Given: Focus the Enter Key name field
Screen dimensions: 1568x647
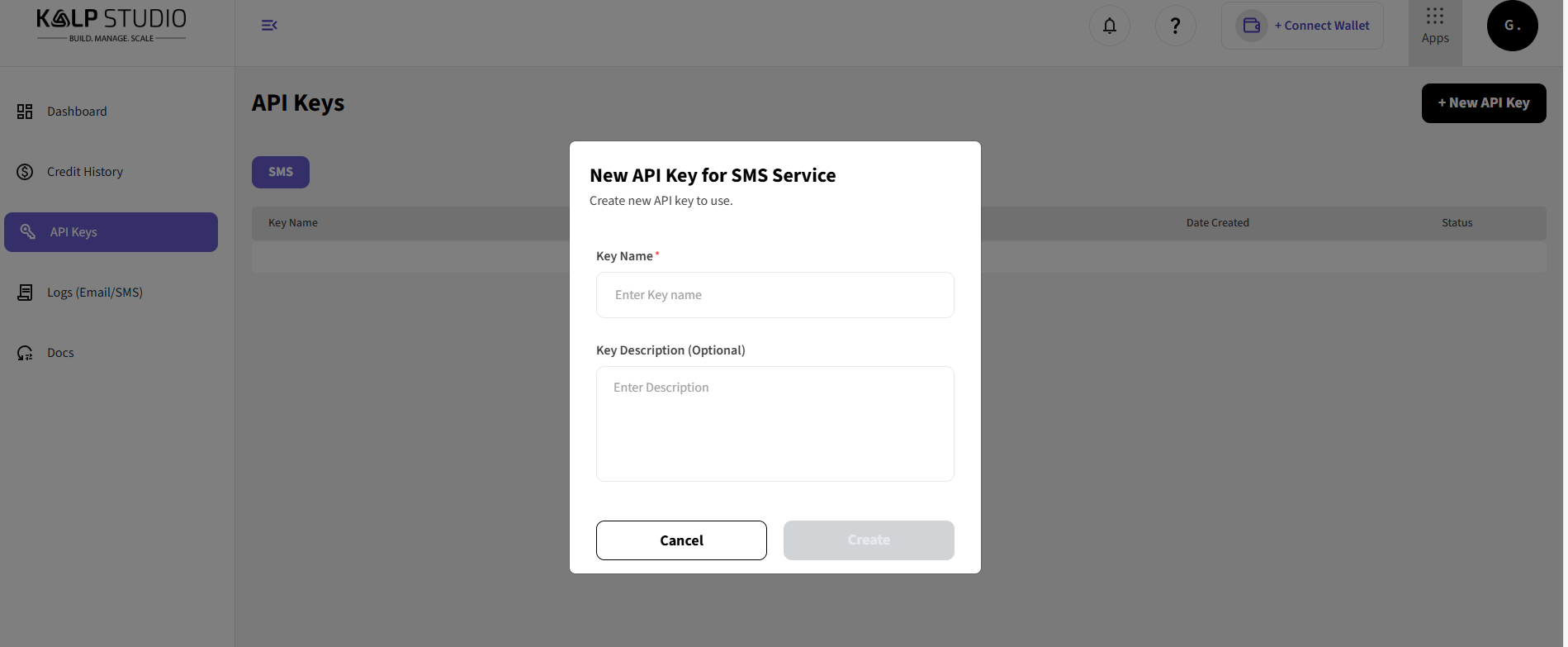Looking at the screenshot, I should click(775, 295).
